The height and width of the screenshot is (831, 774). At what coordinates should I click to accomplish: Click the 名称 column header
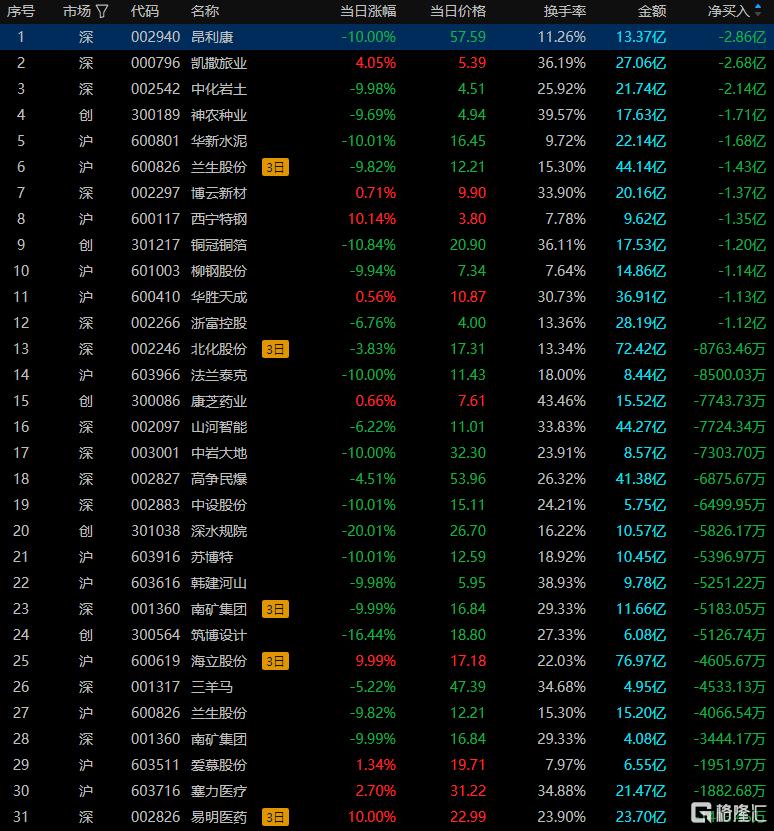[x=205, y=11]
